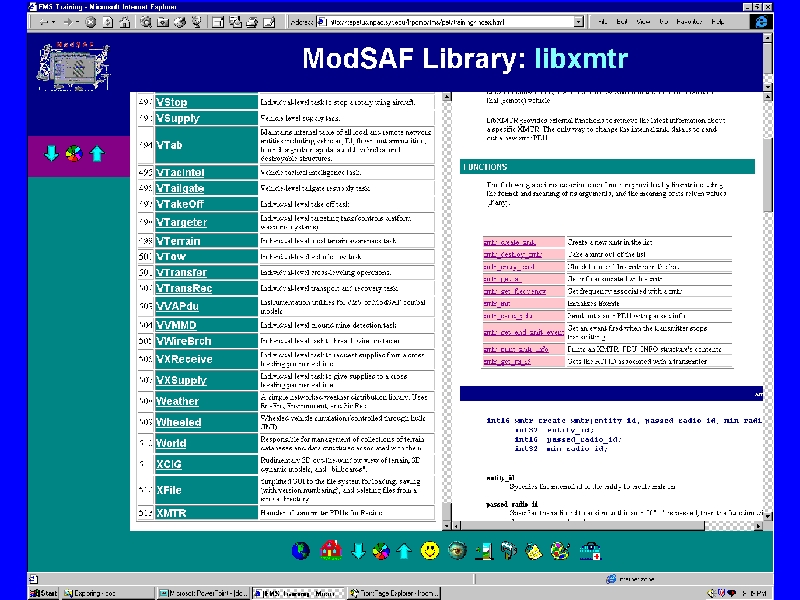
Task: Open the Help menu
Action: pos(717,22)
